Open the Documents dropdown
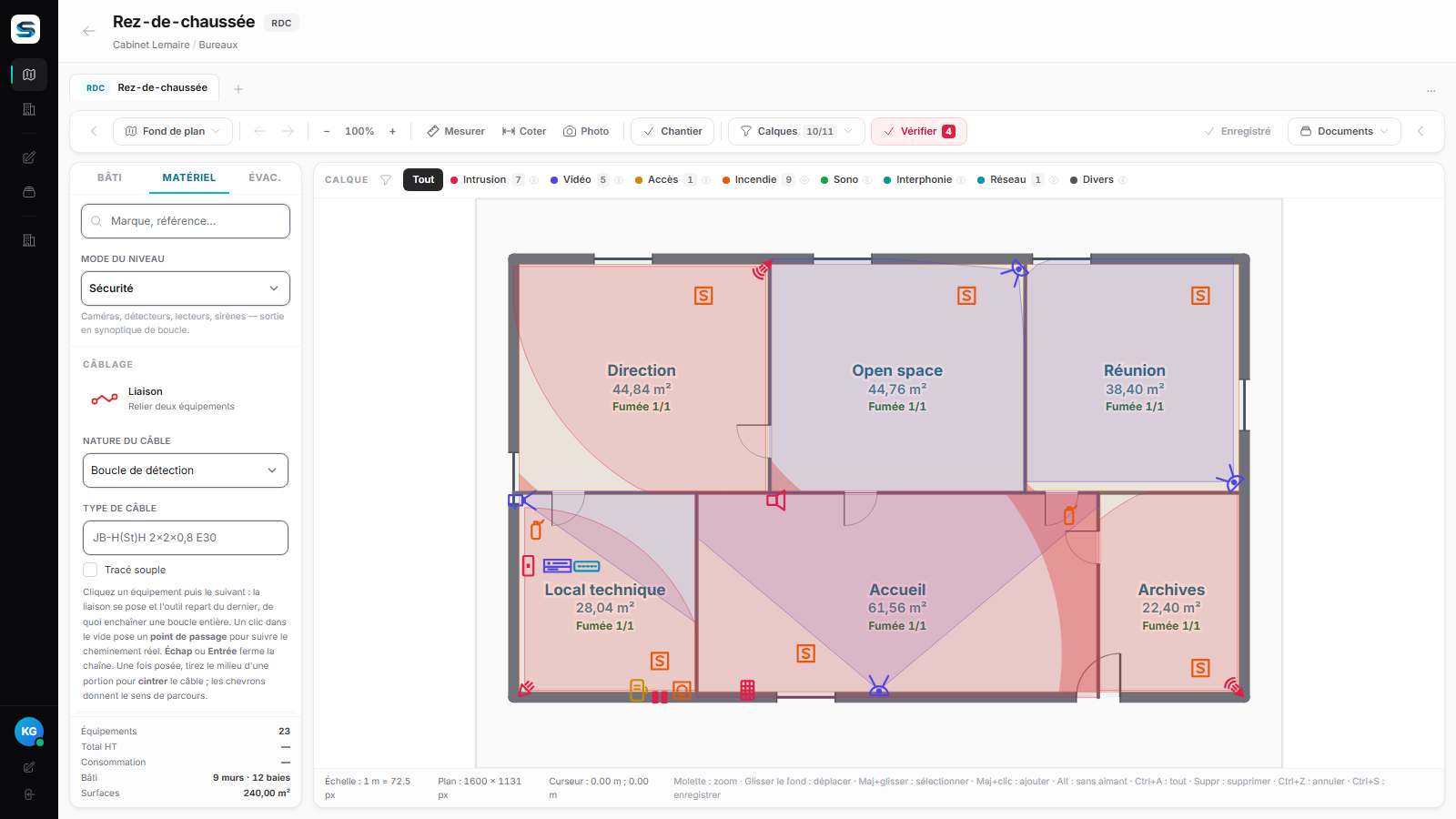Screen dimensions: 1456x819 pos(1344,131)
